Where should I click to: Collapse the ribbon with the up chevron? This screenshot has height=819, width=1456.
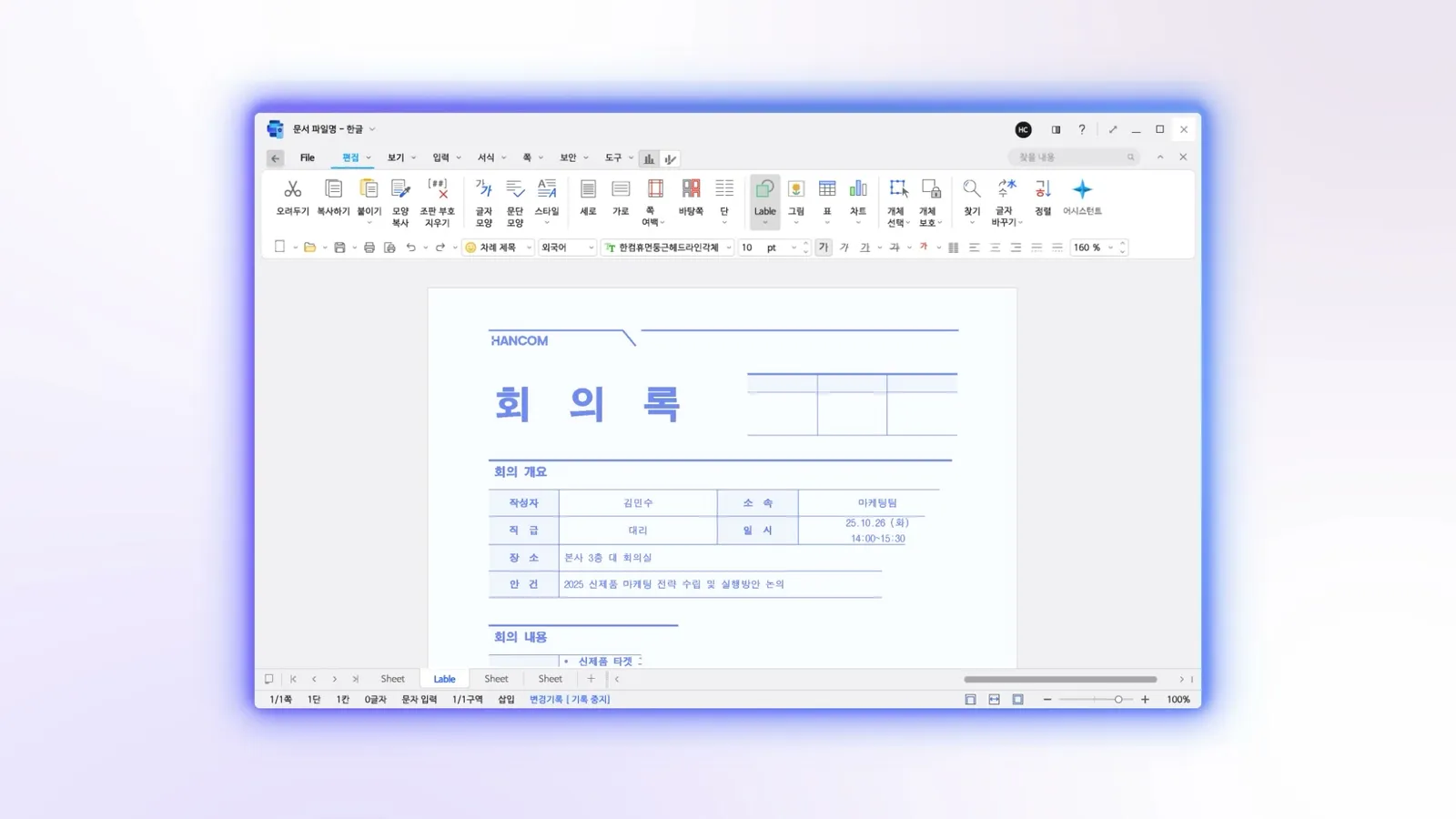[x=1160, y=157]
